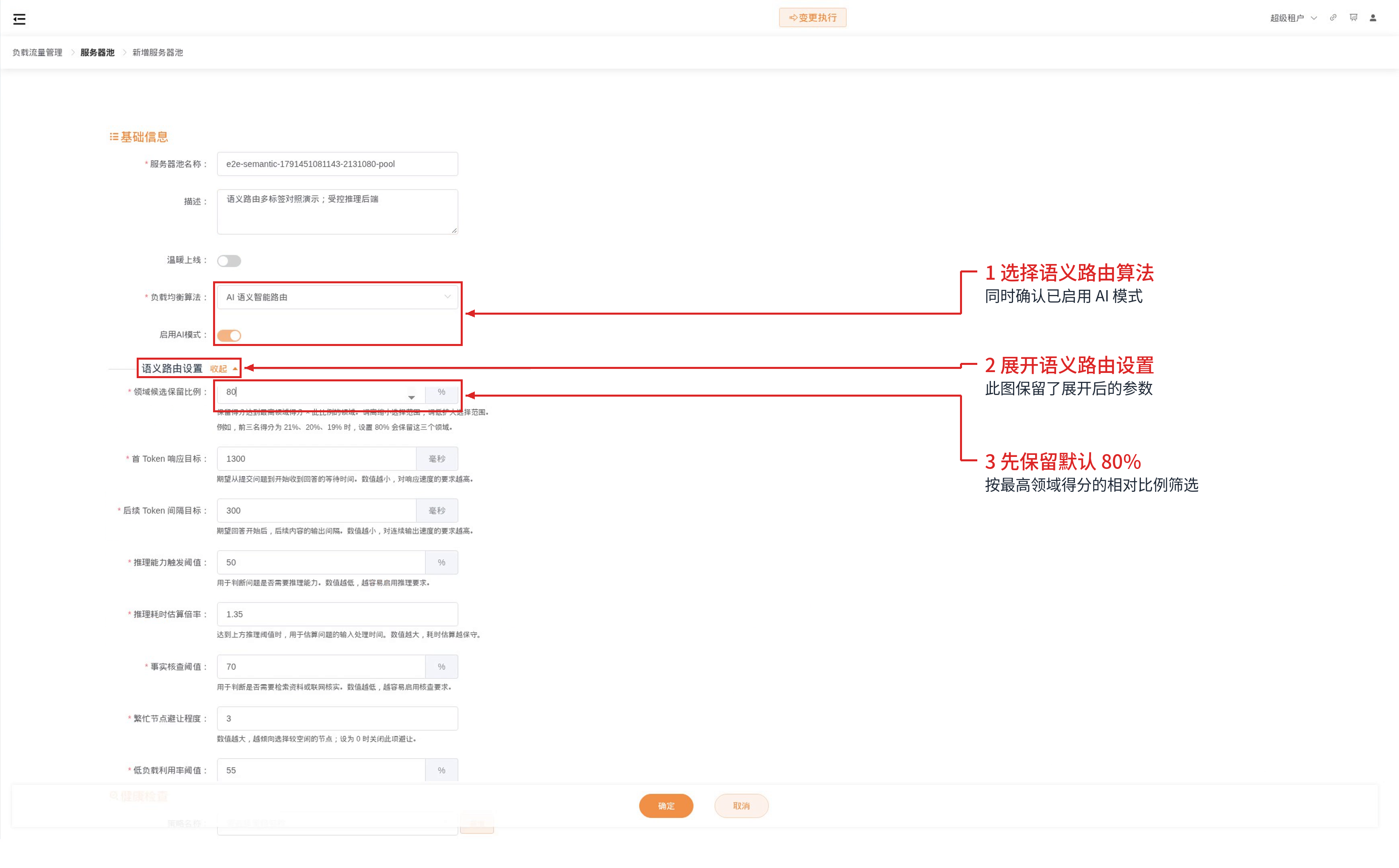Click the 基础信息 section list icon
Viewport: 1399px width, 868px height.
pos(114,137)
